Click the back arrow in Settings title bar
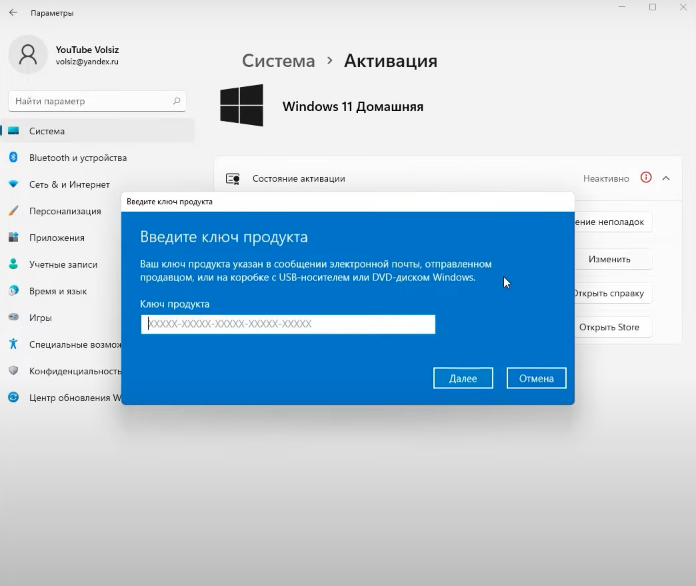The width and height of the screenshot is (696, 586). tap(13, 12)
